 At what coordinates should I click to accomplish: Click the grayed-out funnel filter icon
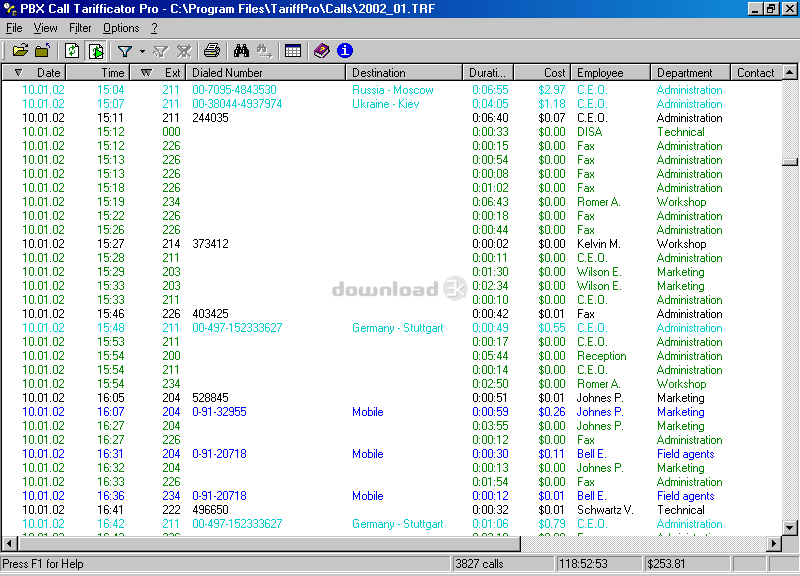pos(161,51)
